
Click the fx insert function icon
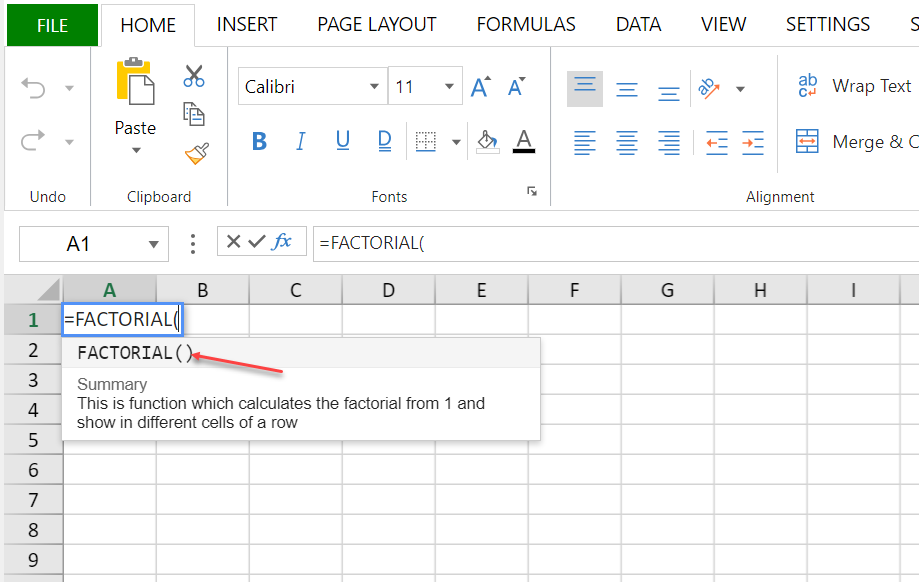click(x=283, y=241)
